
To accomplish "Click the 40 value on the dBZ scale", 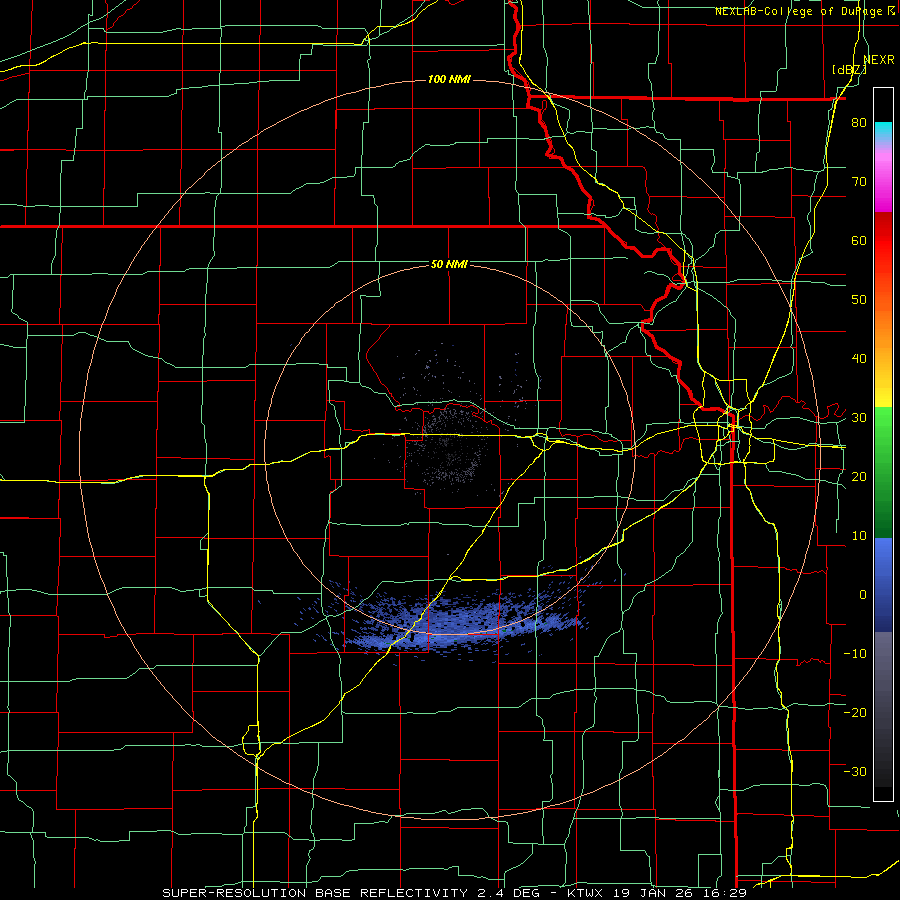I will click(x=859, y=359).
